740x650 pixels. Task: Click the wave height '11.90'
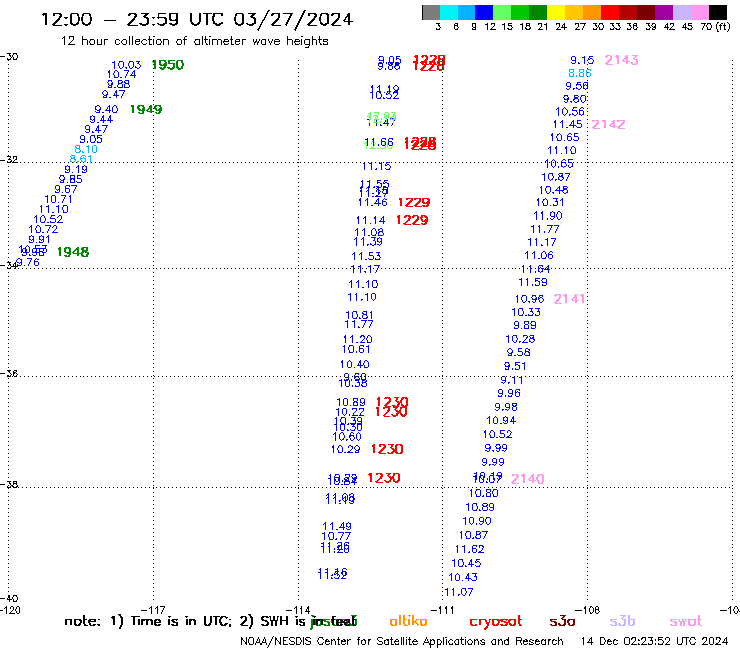click(548, 215)
